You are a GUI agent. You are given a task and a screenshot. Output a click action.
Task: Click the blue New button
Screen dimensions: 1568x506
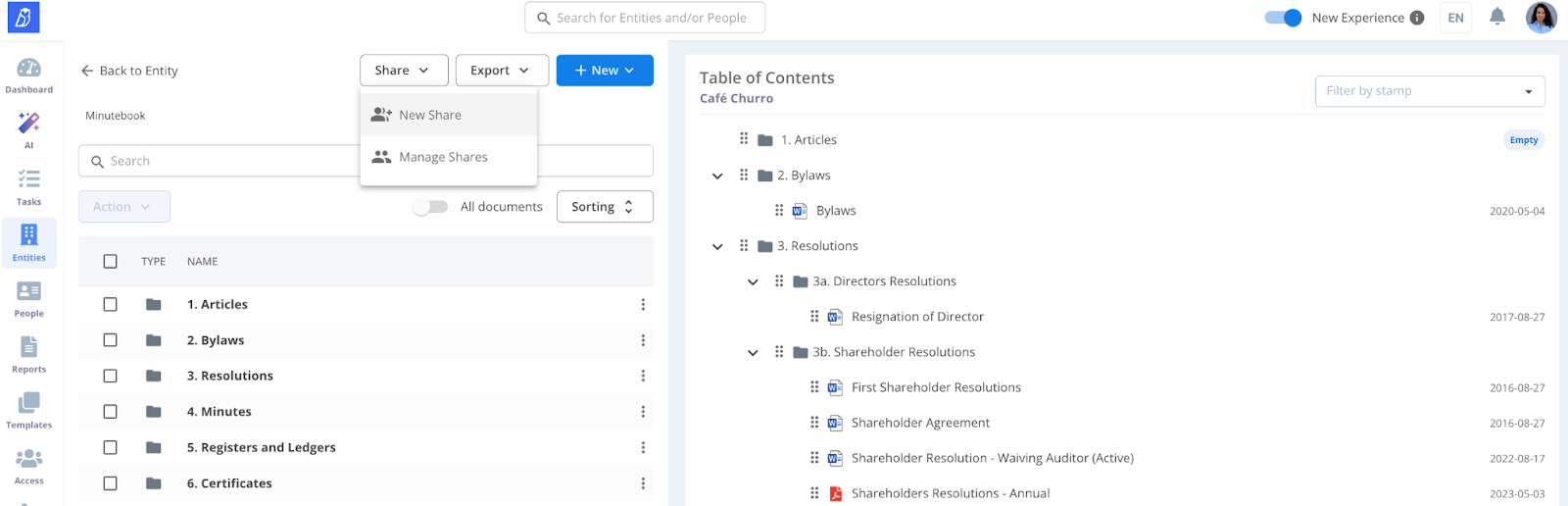click(604, 71)
